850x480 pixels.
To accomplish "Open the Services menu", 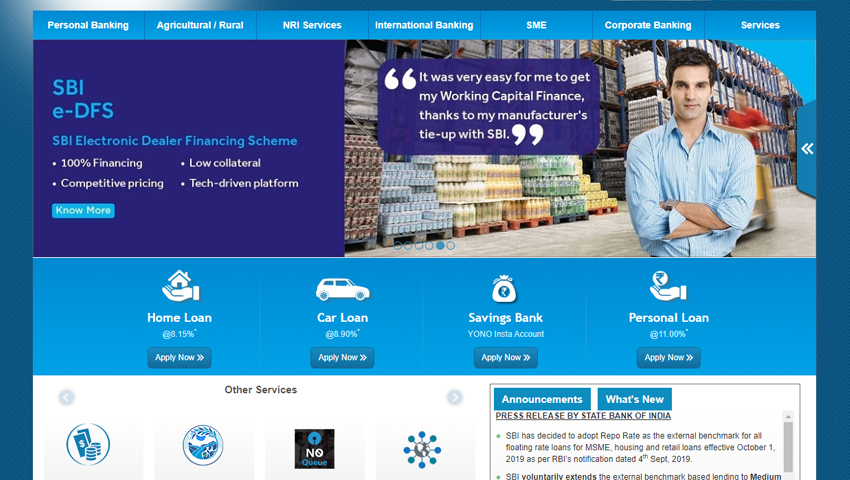I will (760, 25).
